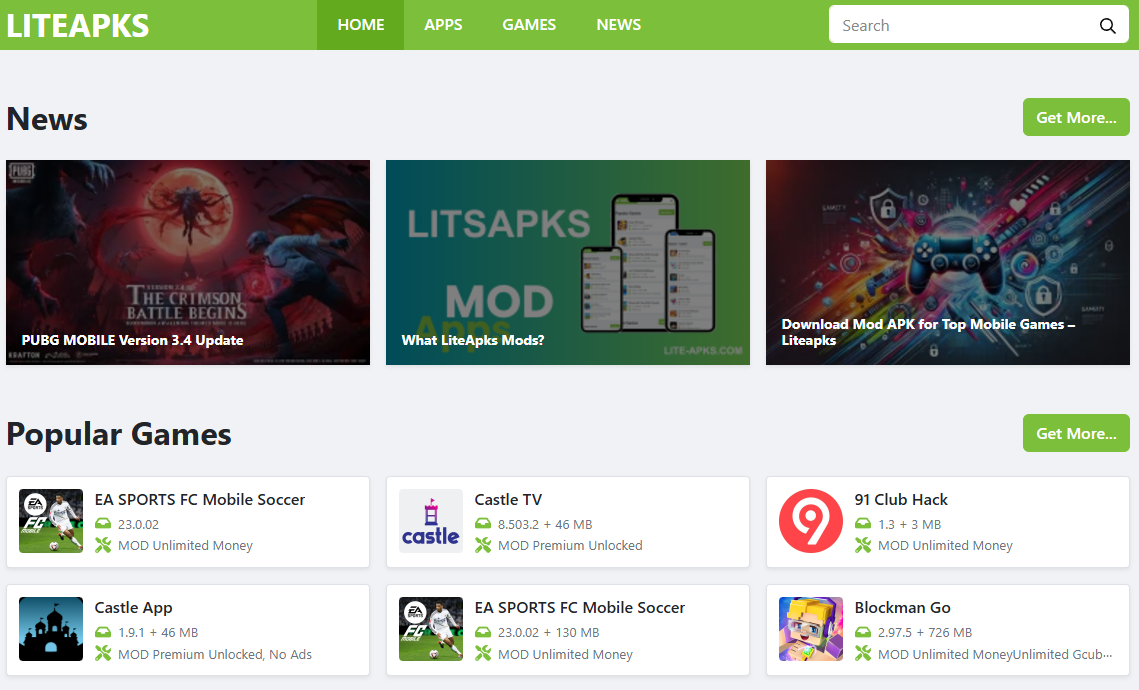This screenshot has width=1139, height=690.
Task: Click version '23.0.02' text in first game card
Action: point(138,524)
